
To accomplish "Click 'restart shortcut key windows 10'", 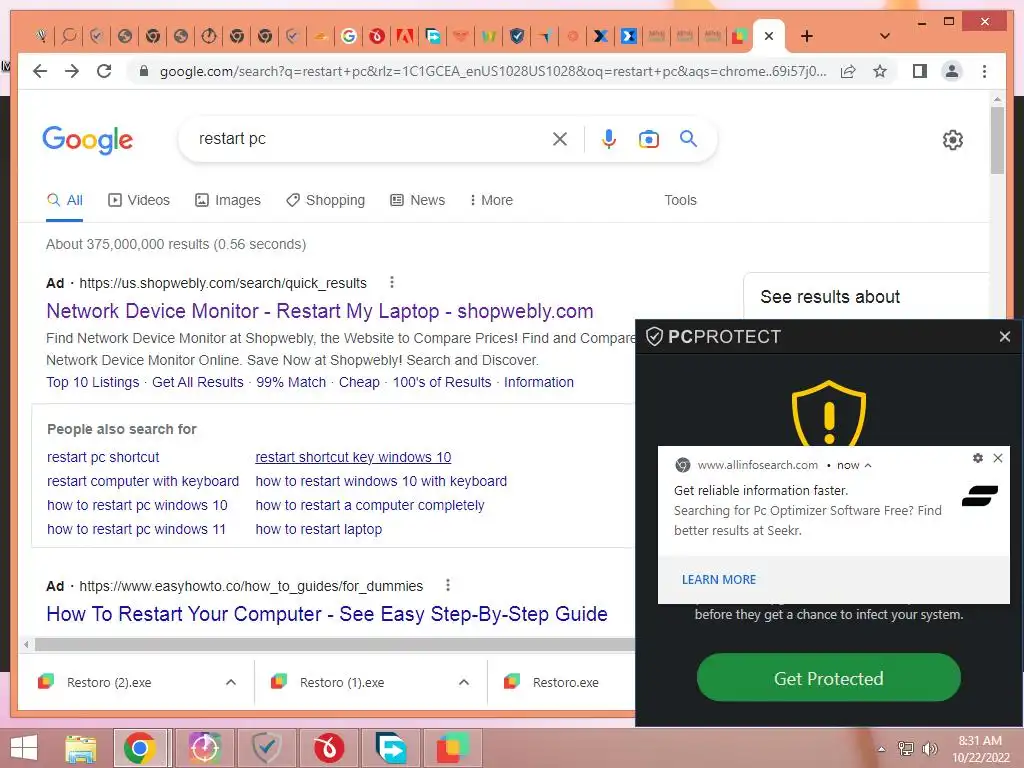I will coord(353,457).
